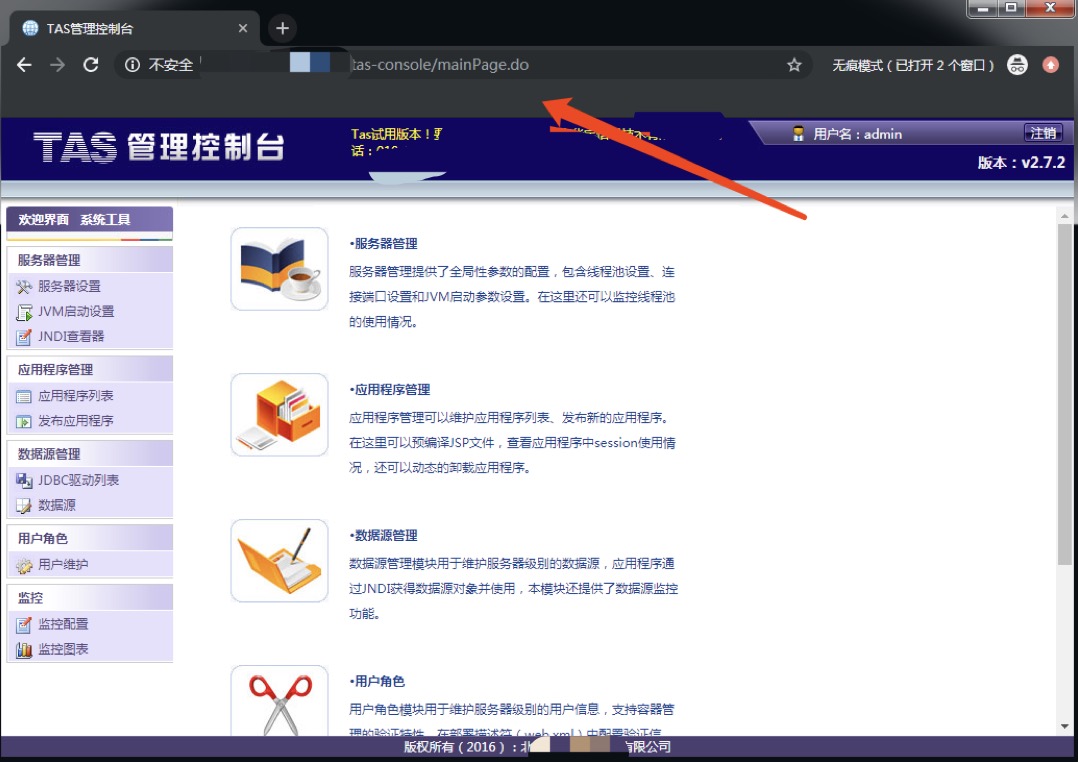Image resolution: width=1078 pixels, height=762 pixels.
Task: Click the 发布应用程序 icon
Action: point(24,422)
